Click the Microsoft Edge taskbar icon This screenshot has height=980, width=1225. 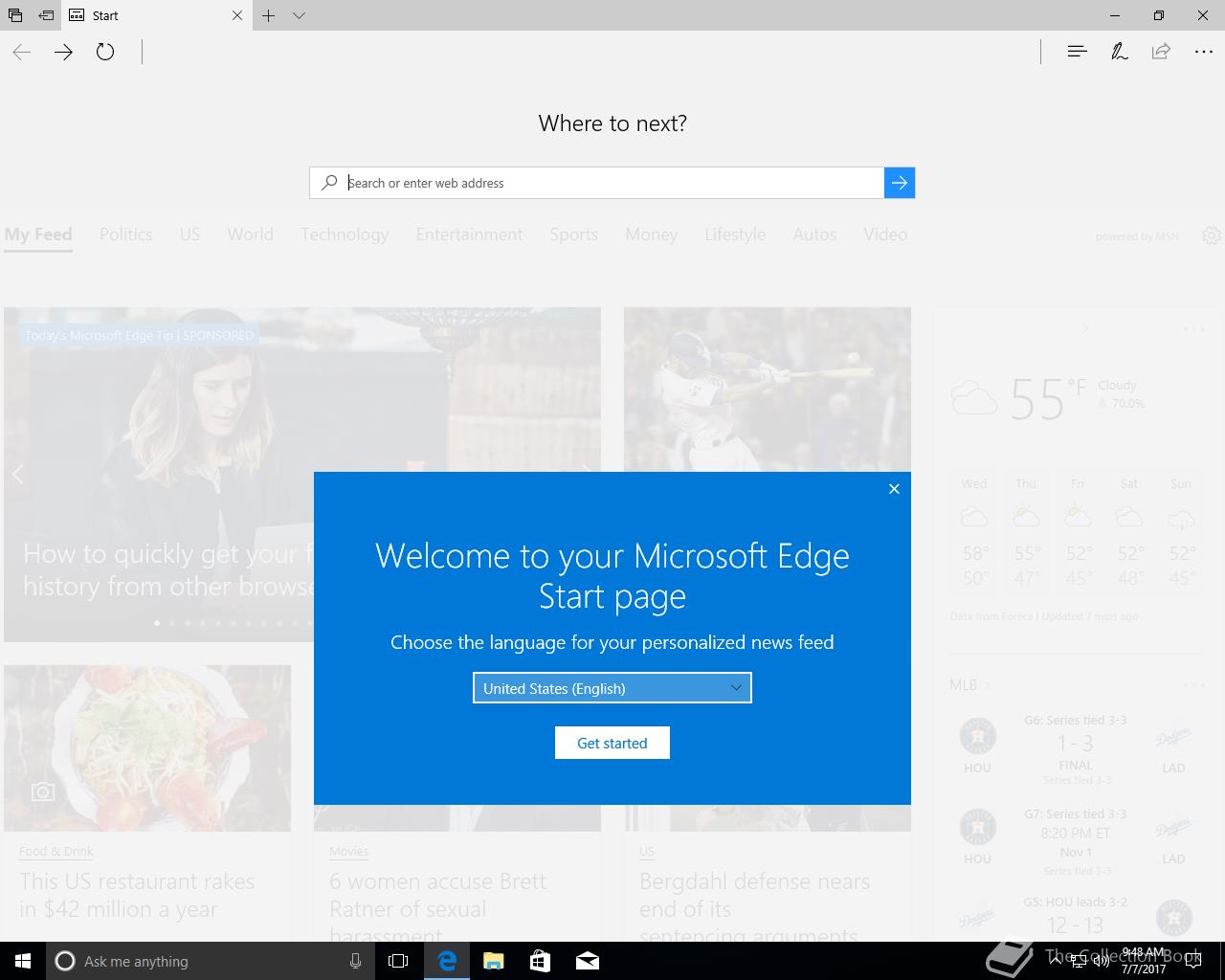pyautogui.click(x=447, y=961)
